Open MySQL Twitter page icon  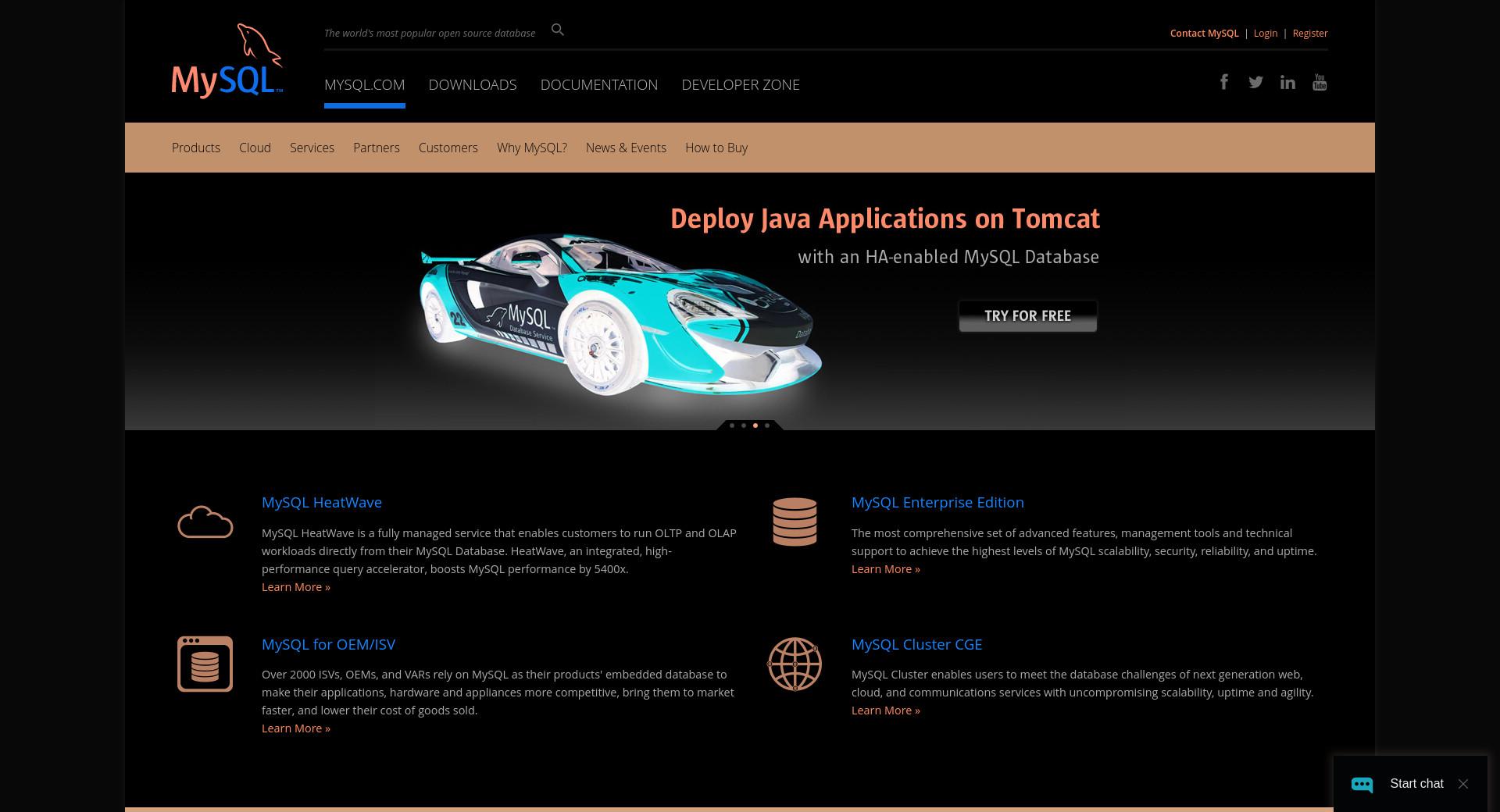(x=1255, y=82)
